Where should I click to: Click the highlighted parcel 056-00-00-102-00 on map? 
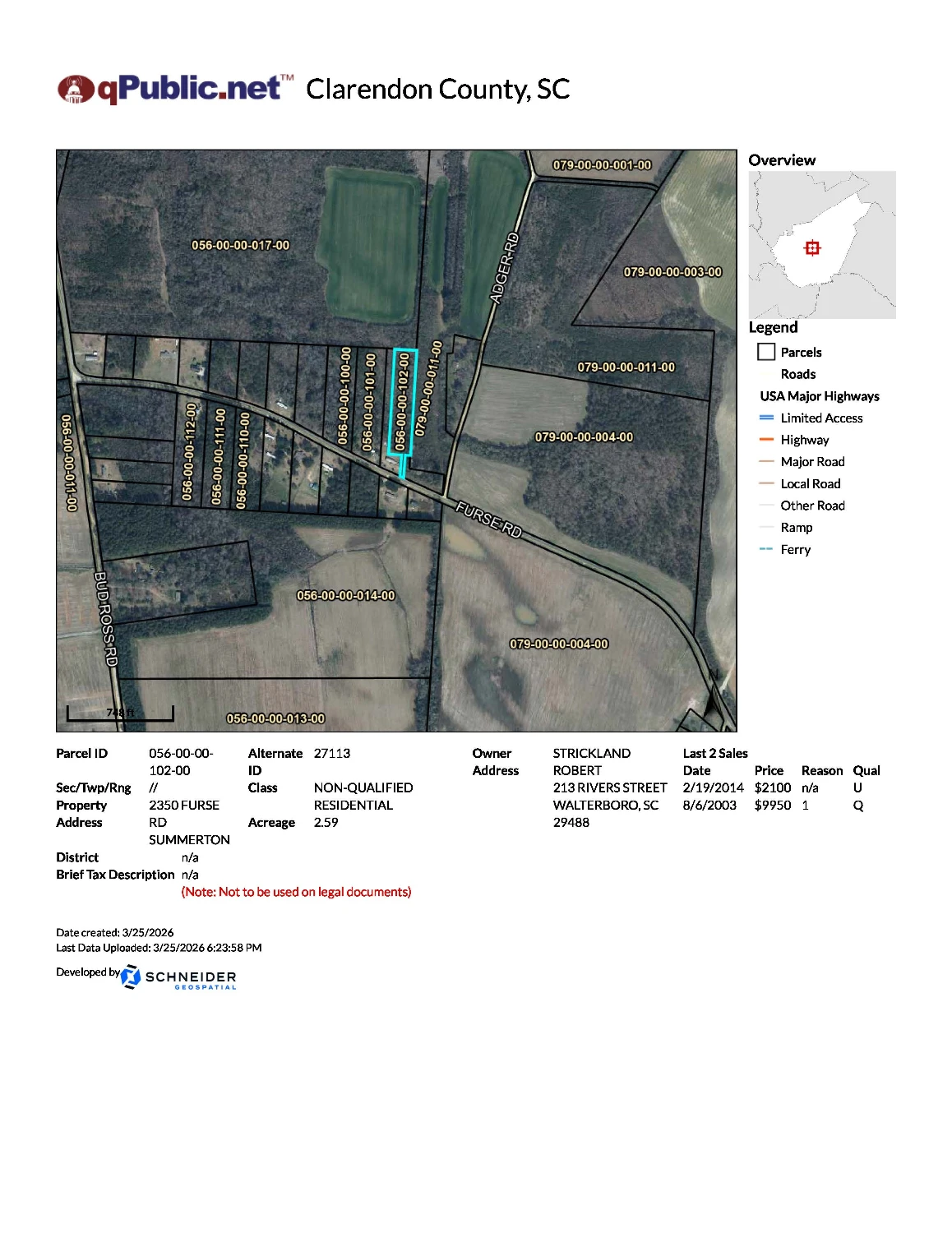402,402
